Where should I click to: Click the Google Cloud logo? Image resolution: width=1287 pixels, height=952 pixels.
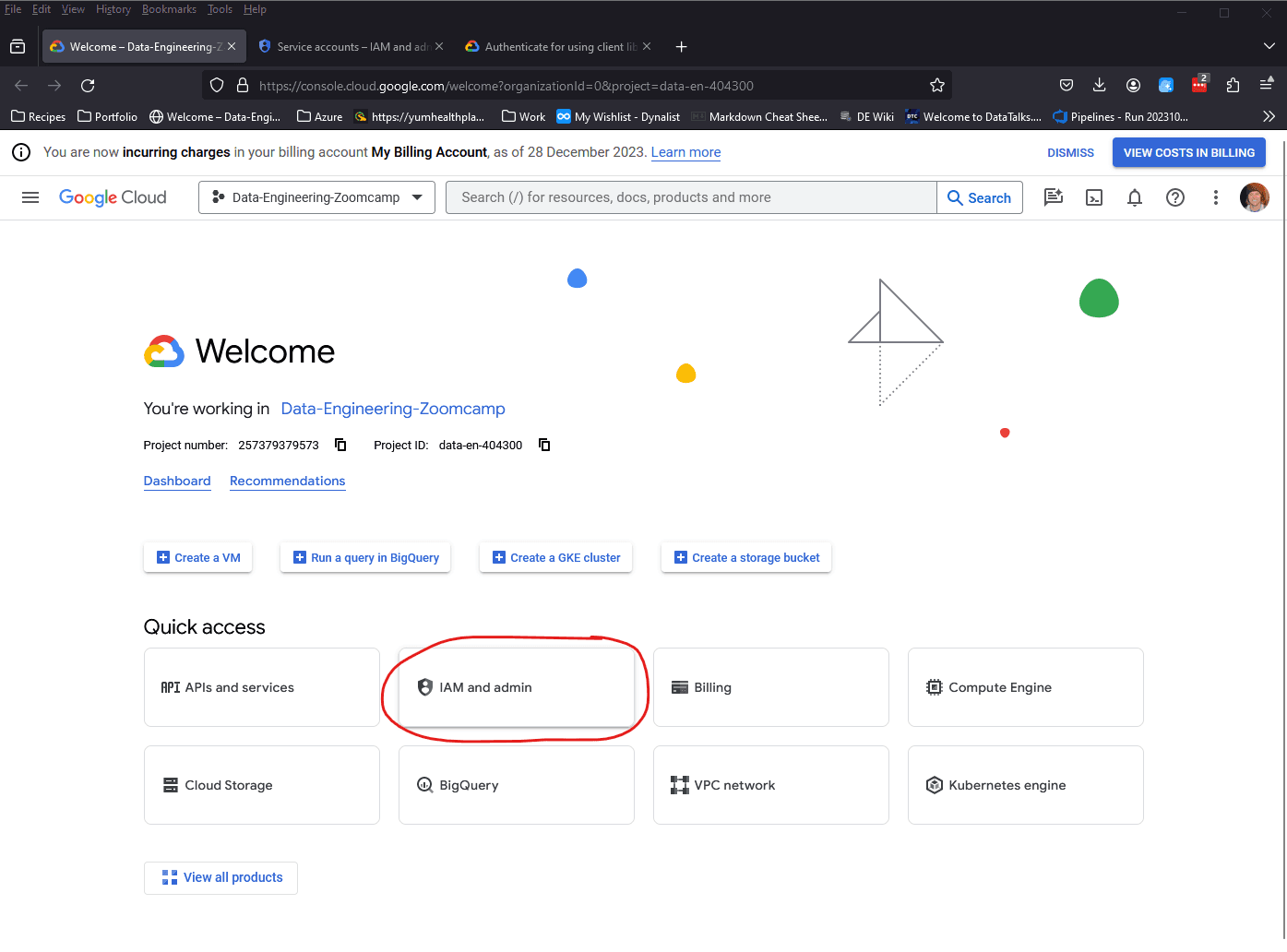pyautogui.click(x=113, y=197)
